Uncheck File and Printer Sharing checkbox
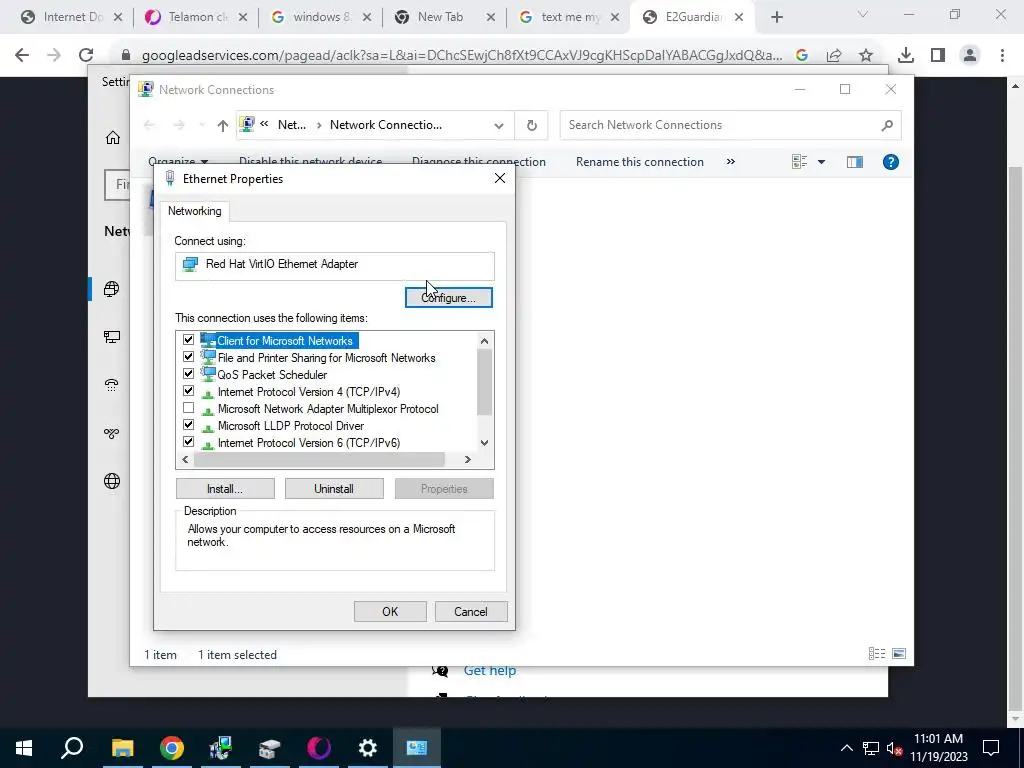Viewport: 1024px width, 768px height. 189,357
